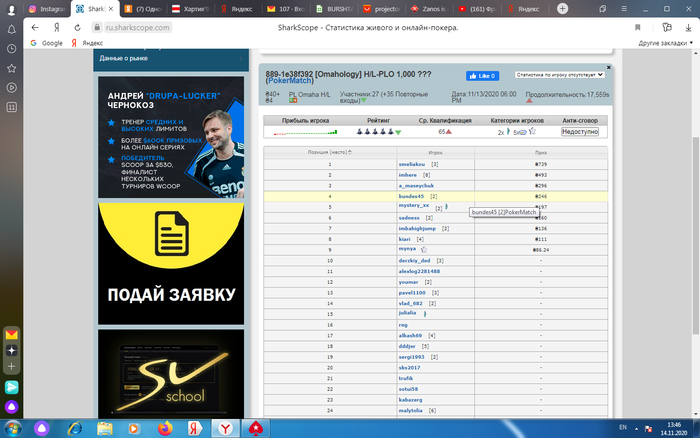Click the green triangle after rating icons
700x438 pixels.
pos(398,132)
